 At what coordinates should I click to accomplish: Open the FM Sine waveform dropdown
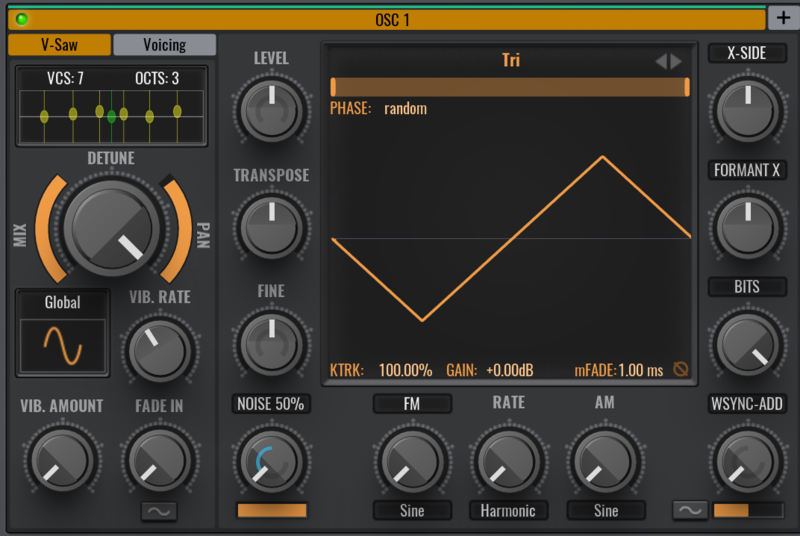(412, 511)
